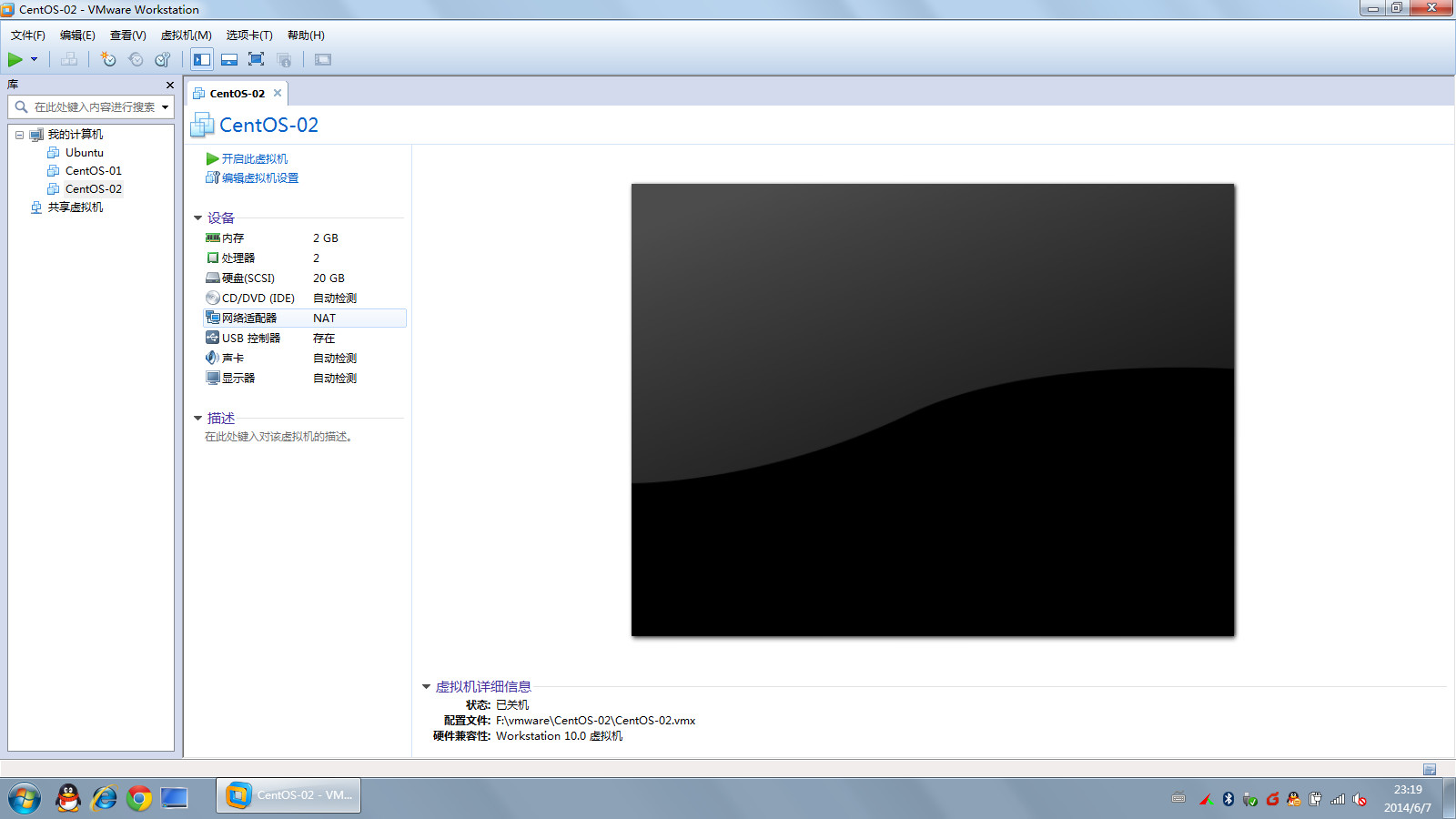Select the 声卡 device row

pyautogui.click(x=304, y=359)
